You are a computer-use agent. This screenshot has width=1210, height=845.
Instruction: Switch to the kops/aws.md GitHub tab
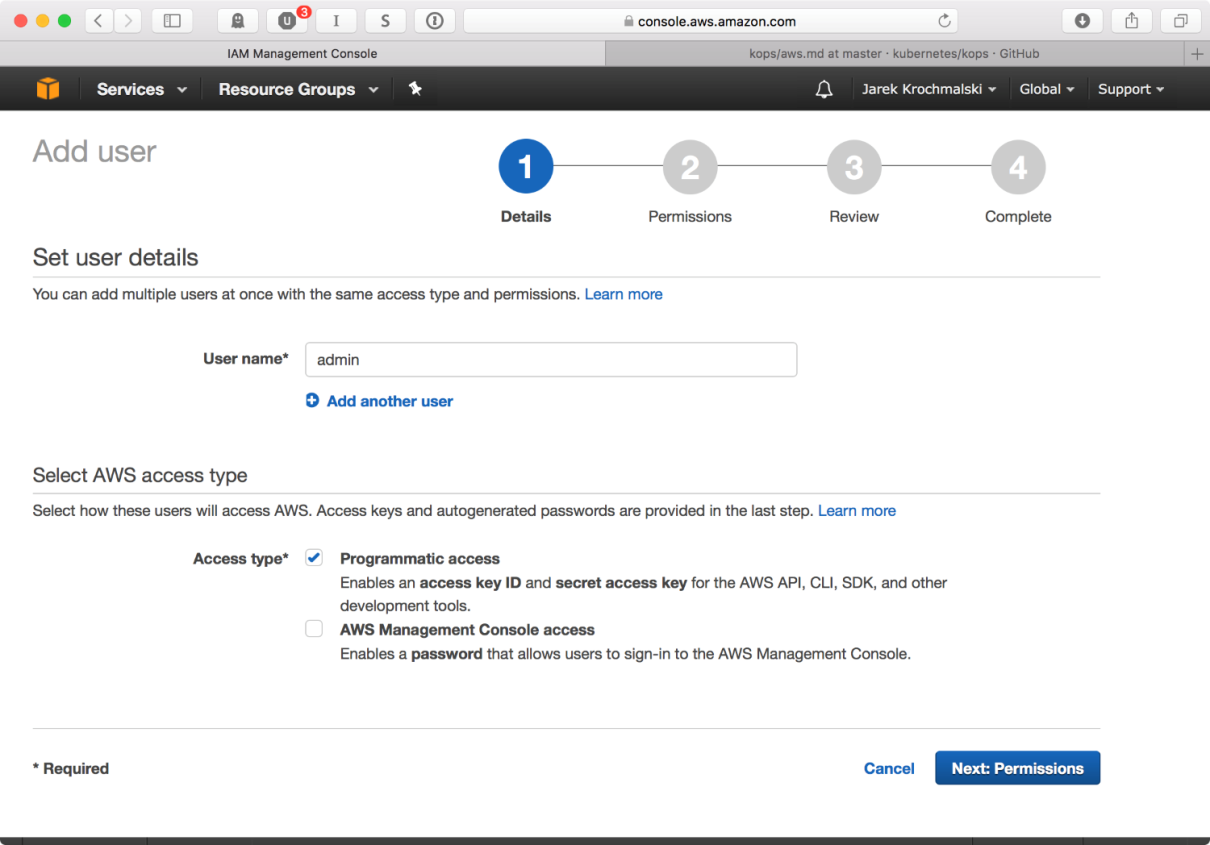pyautogui.click(x=895, y=53)
